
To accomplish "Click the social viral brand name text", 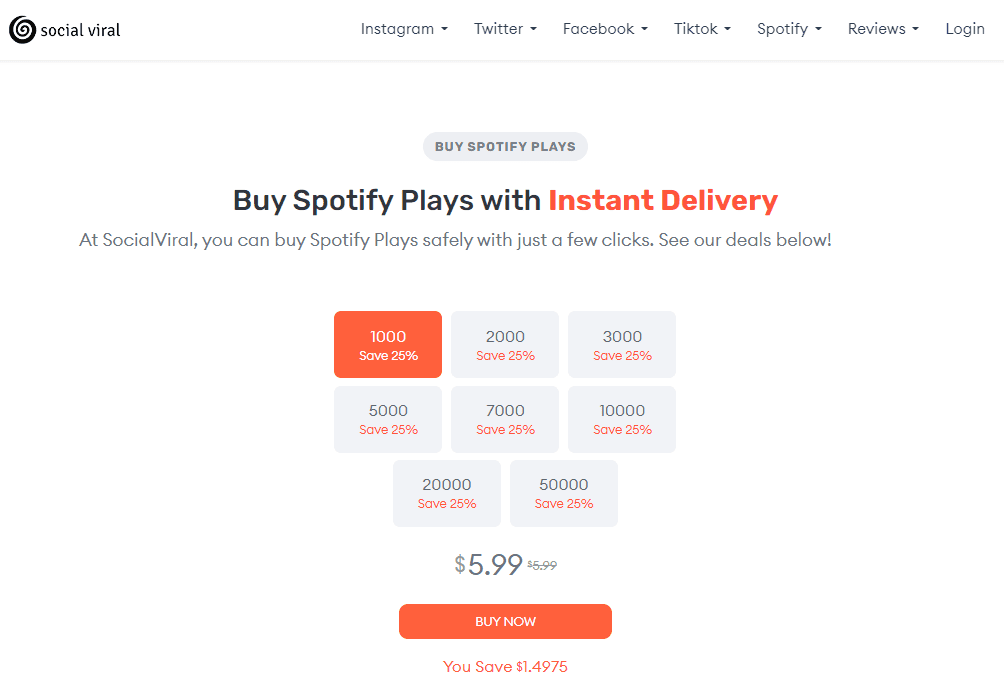I will coord(80,30).
